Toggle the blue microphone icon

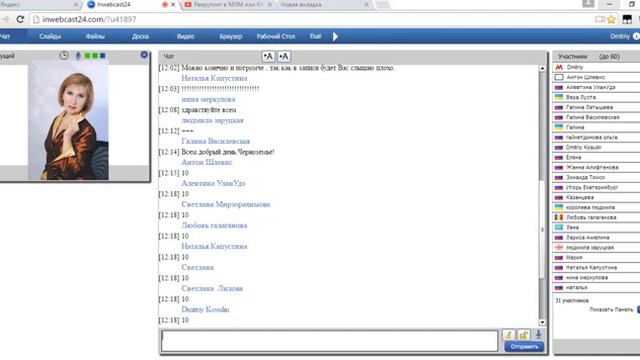point(78,56)
